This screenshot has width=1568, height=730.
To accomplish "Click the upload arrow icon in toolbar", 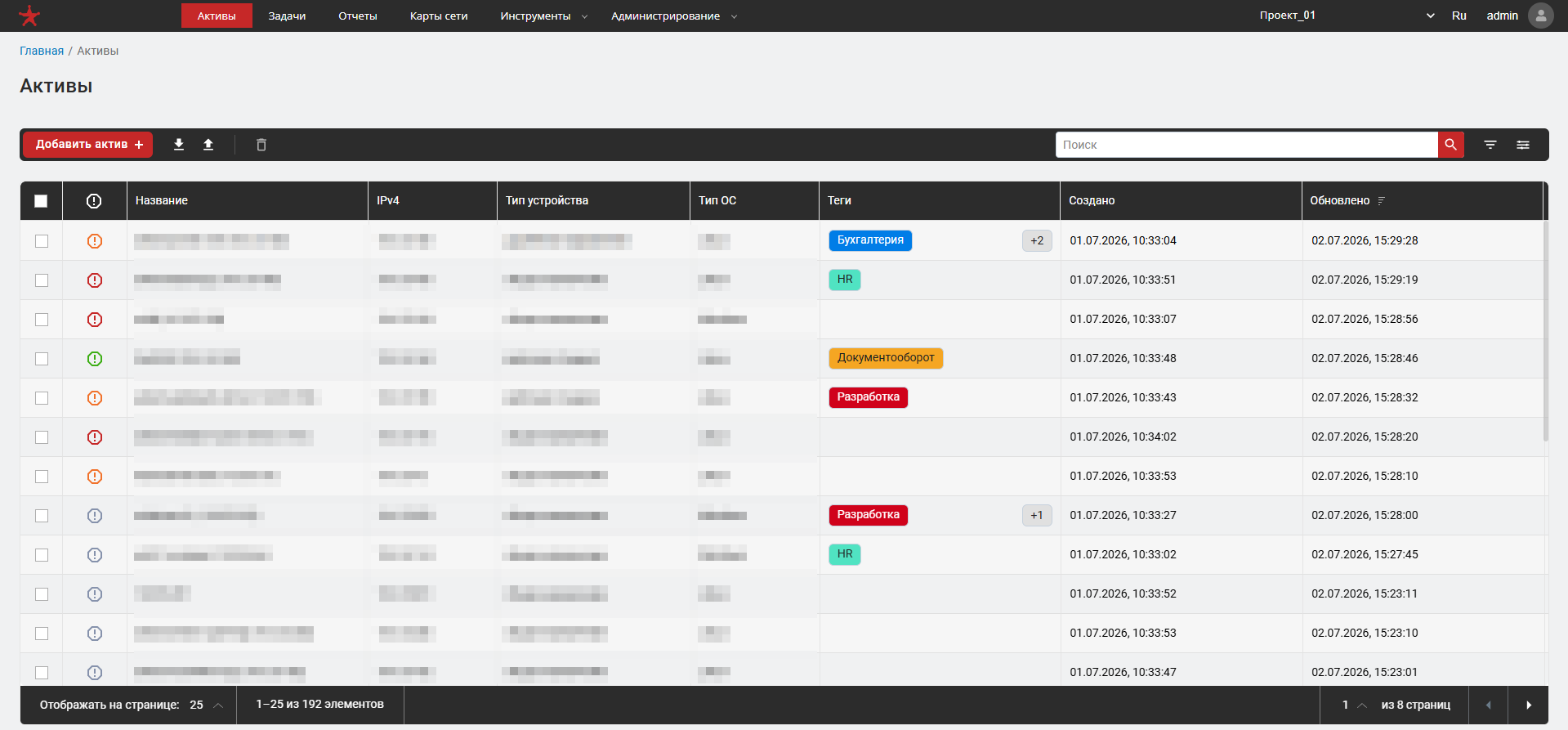I will [208, 145].
